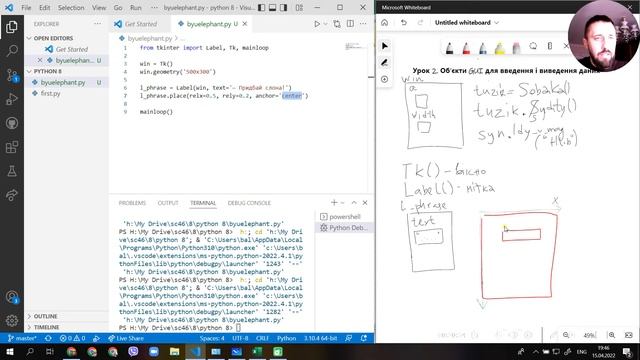Undo last action in Whiteboard

(404, 22)
